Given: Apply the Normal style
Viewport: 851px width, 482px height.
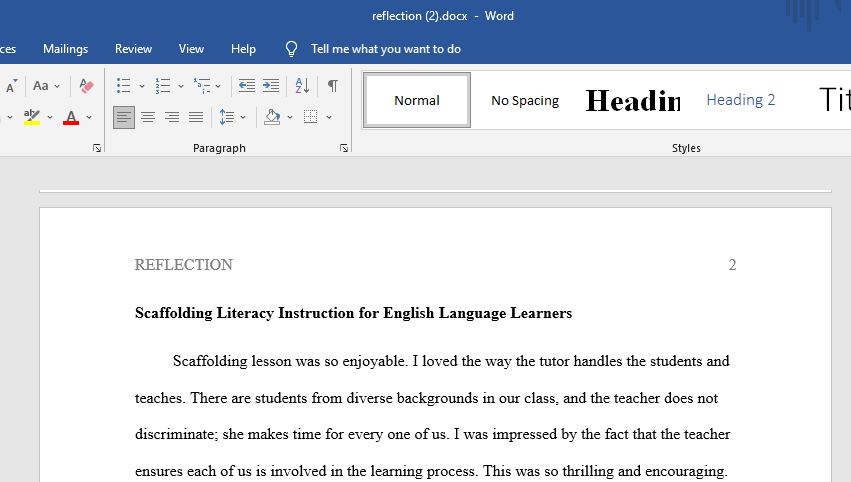Looking at the screenshot, I should tap(417, 100).
